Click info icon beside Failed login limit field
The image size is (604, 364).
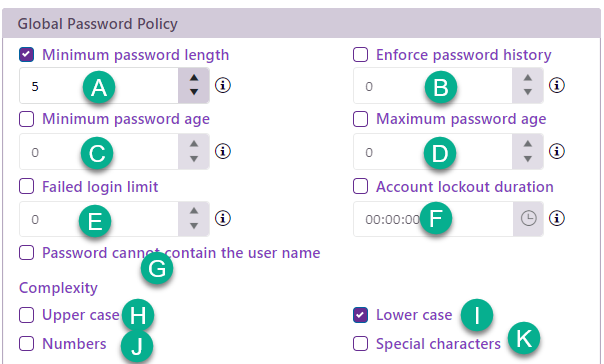(223, 218)
